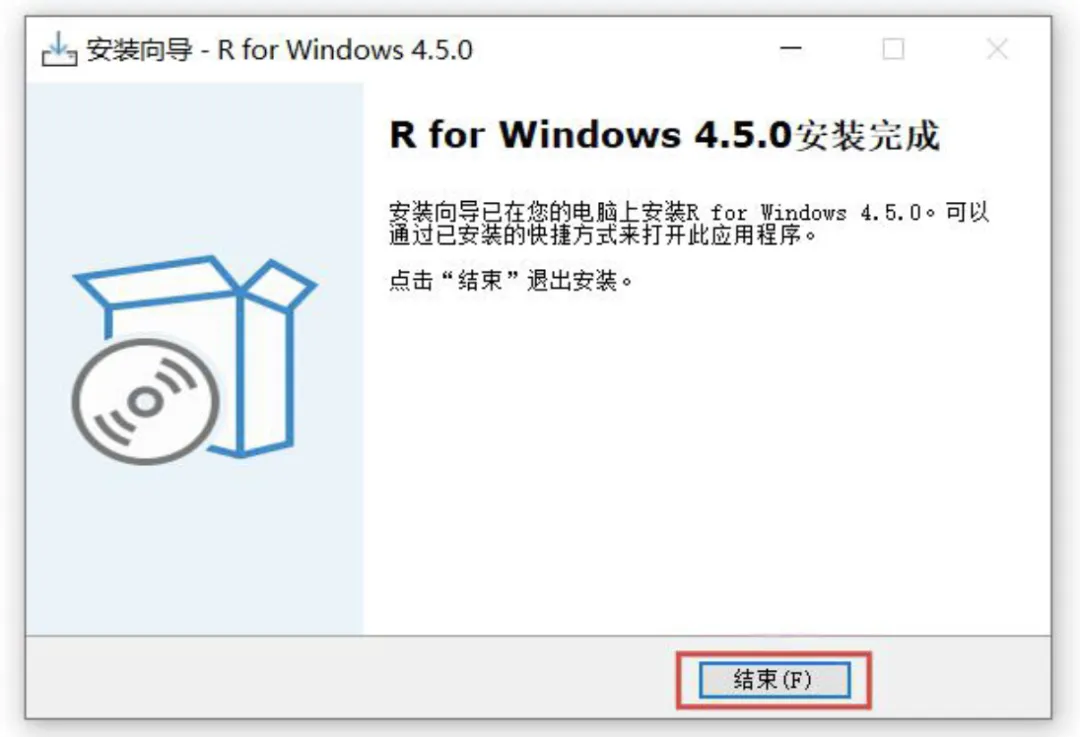This screenshot has height=737, width=1080.
Task: Click the gray CD disc graphic
Action: (x=145, y=401)
